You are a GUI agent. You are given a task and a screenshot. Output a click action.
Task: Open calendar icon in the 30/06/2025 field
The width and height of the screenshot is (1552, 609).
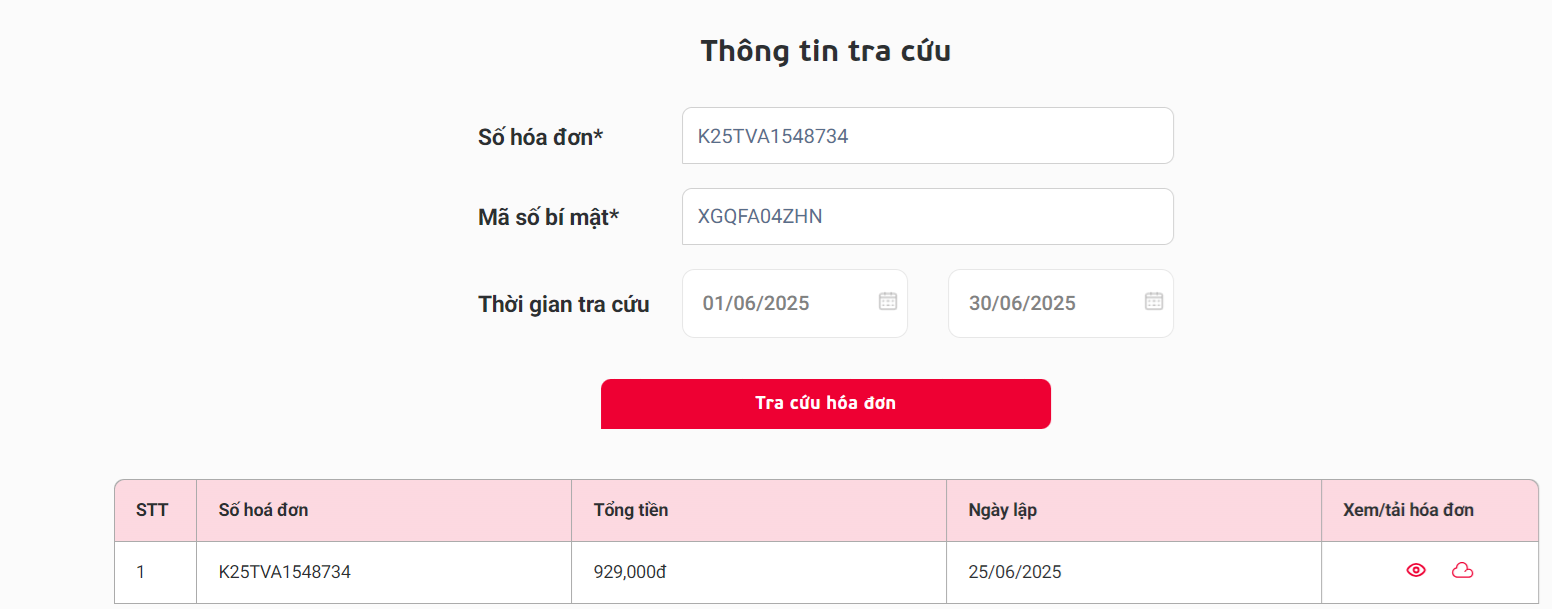(1154, 301)
